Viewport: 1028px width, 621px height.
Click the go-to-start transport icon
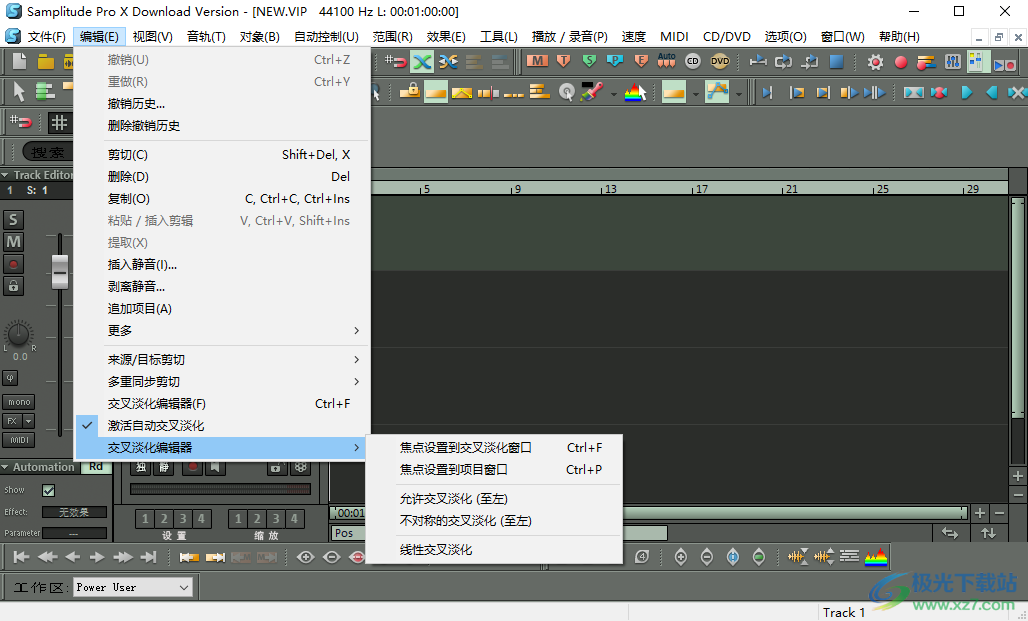pyautogui.click(x=20, y=557)
